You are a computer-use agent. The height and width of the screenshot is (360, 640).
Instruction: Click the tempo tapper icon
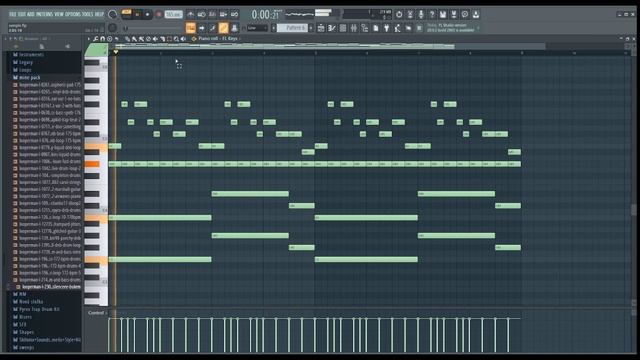[397, 28]
